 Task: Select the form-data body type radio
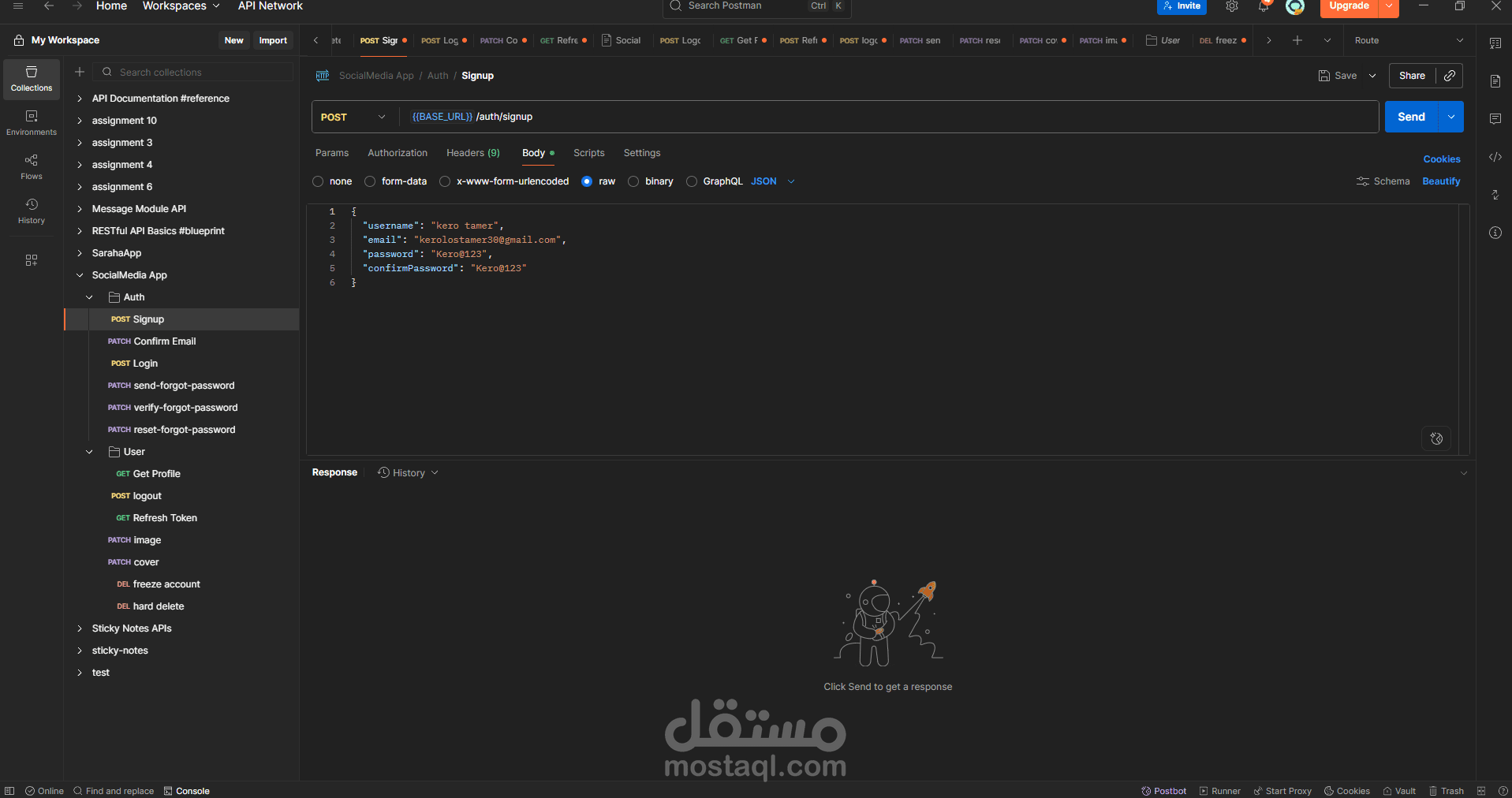coord(370,181)
